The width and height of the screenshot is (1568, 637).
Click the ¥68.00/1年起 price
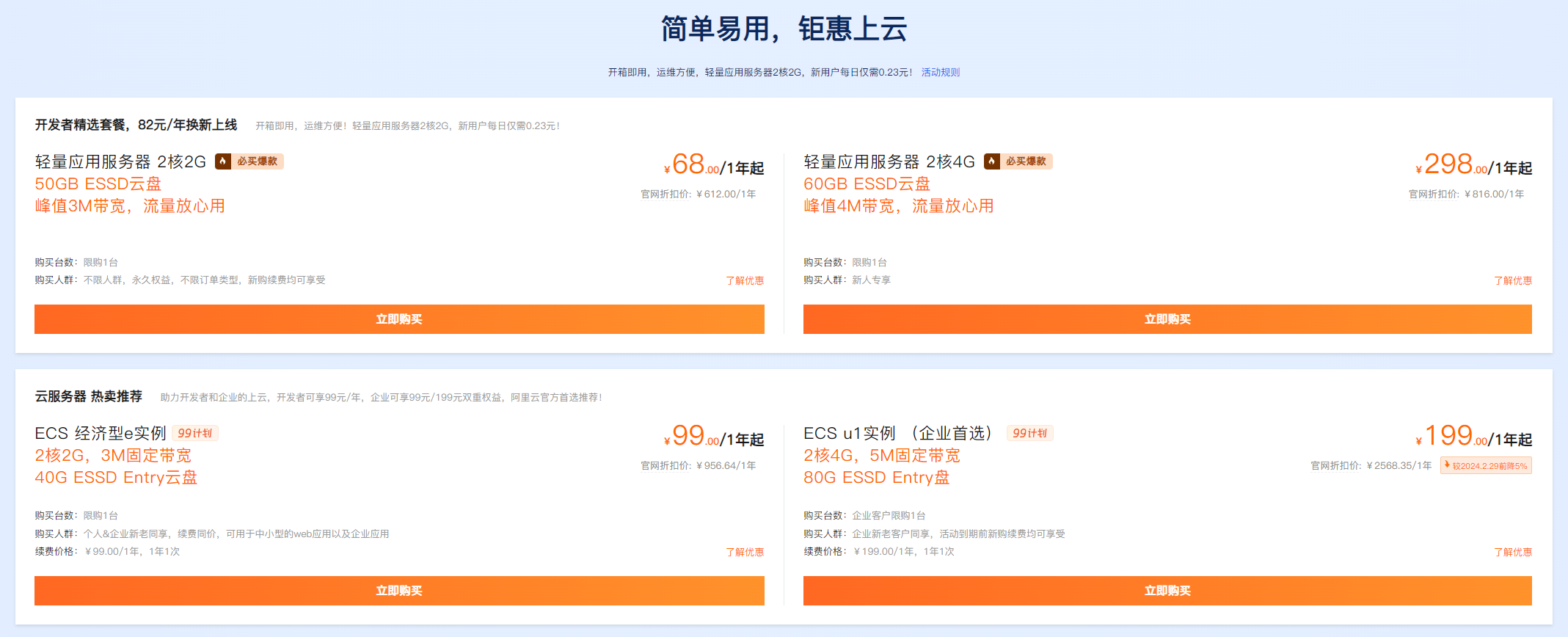pos(714,164)
